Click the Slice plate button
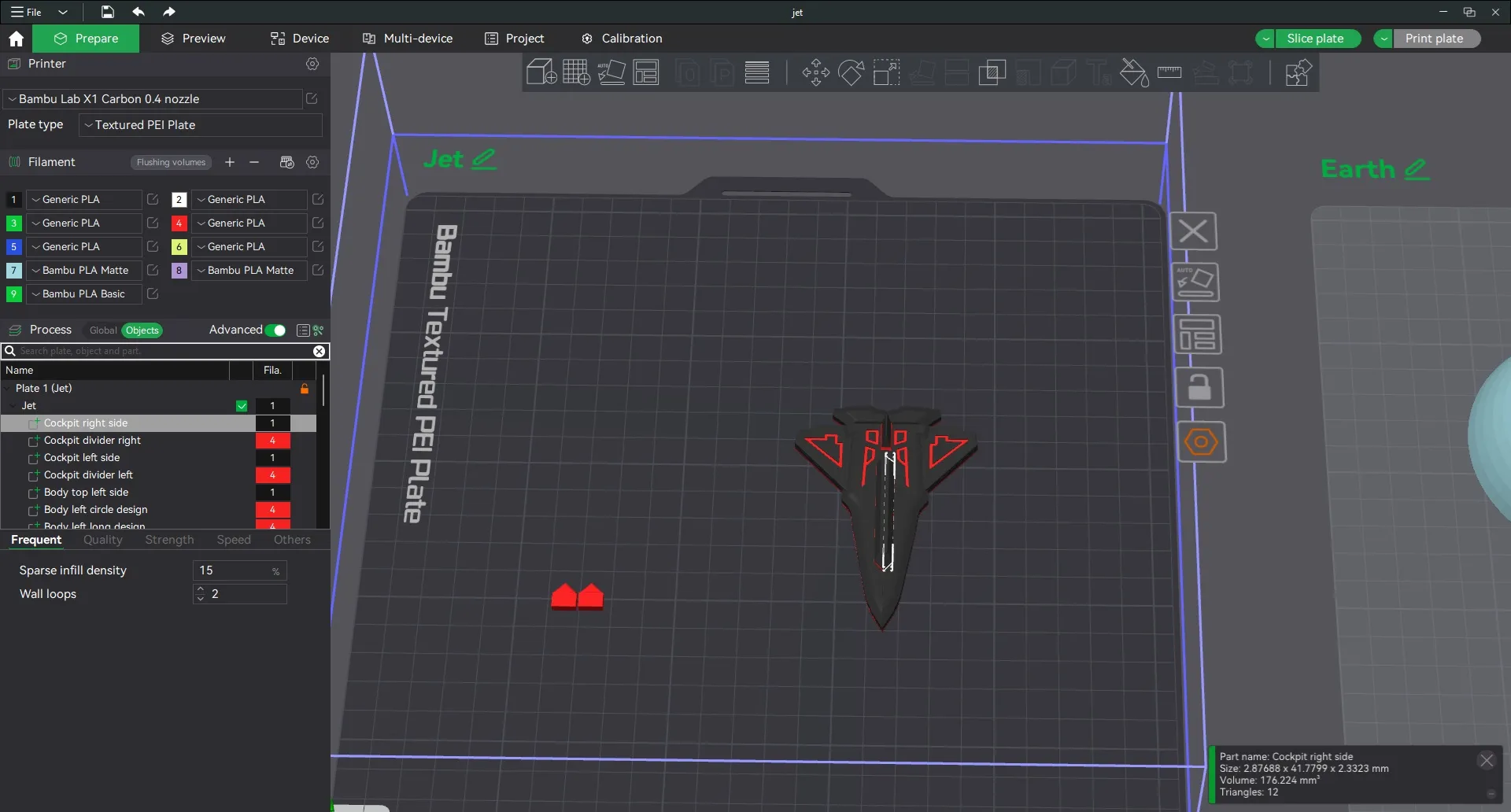The height and width of the screenshot is (812, 1511). pyautogui.click(x=1317, y=39)
